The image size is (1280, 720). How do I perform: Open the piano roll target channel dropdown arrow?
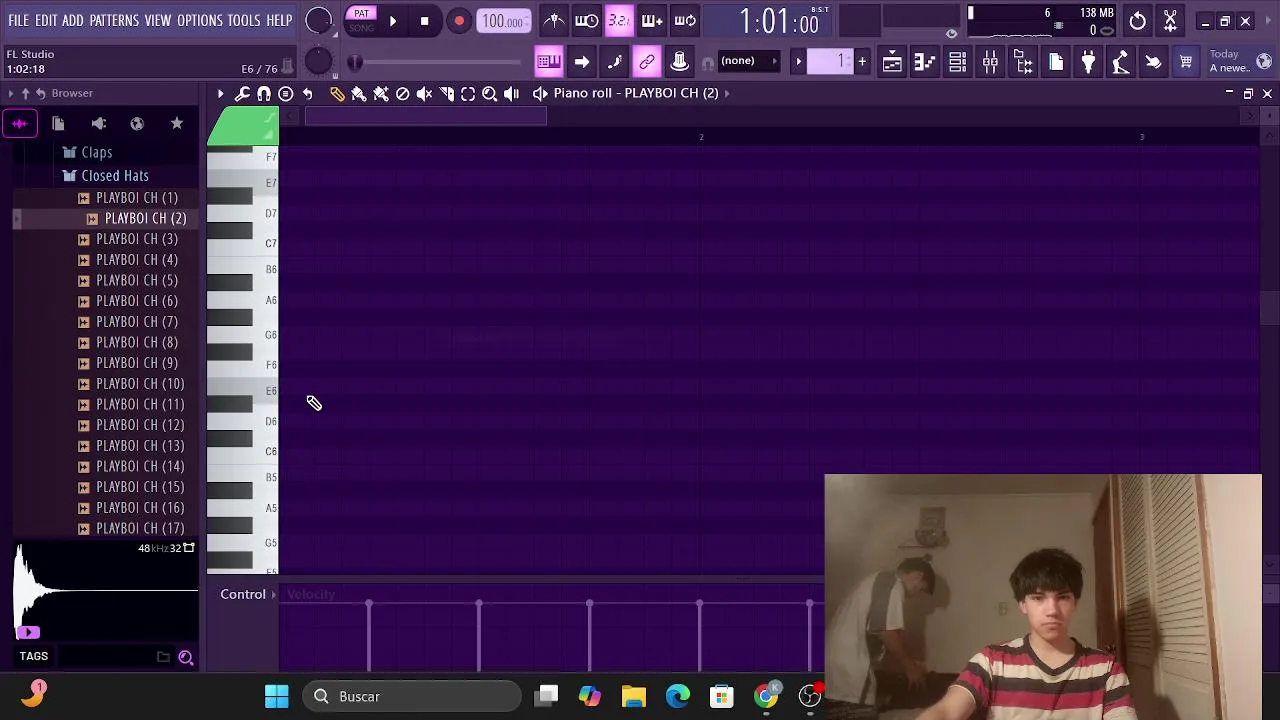click(x=727, y=93)
